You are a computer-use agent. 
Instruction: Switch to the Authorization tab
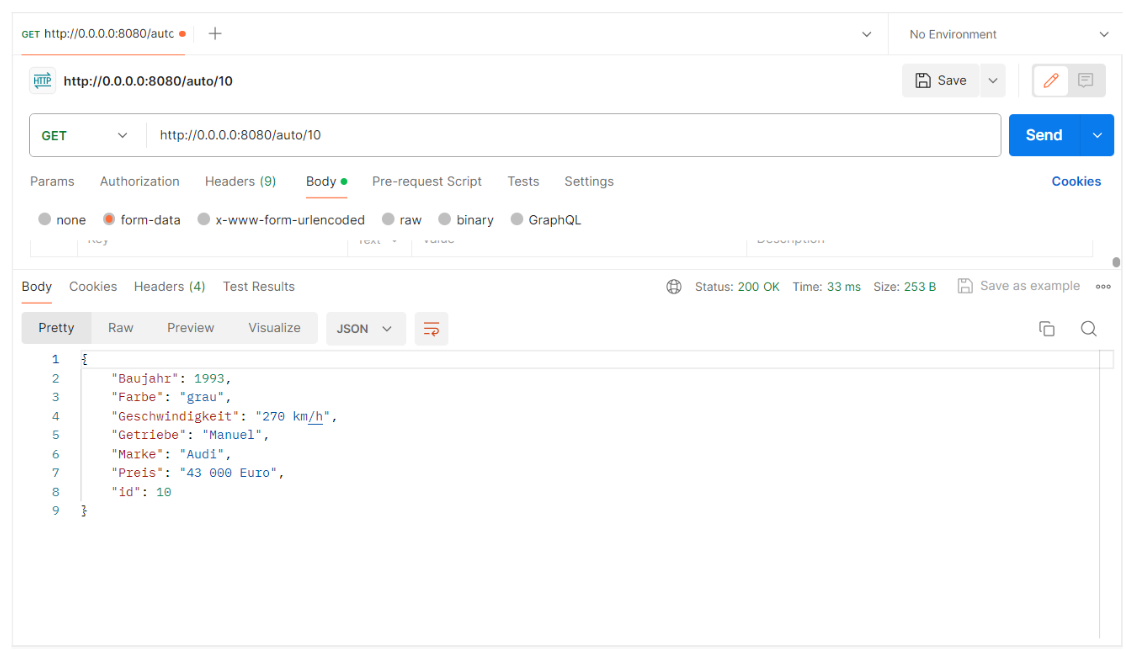(x=139, y=182)
